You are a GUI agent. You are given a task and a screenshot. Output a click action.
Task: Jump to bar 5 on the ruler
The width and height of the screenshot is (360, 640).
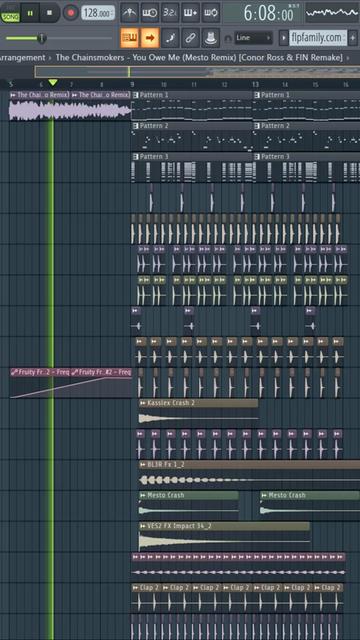[x=11, y=84]
